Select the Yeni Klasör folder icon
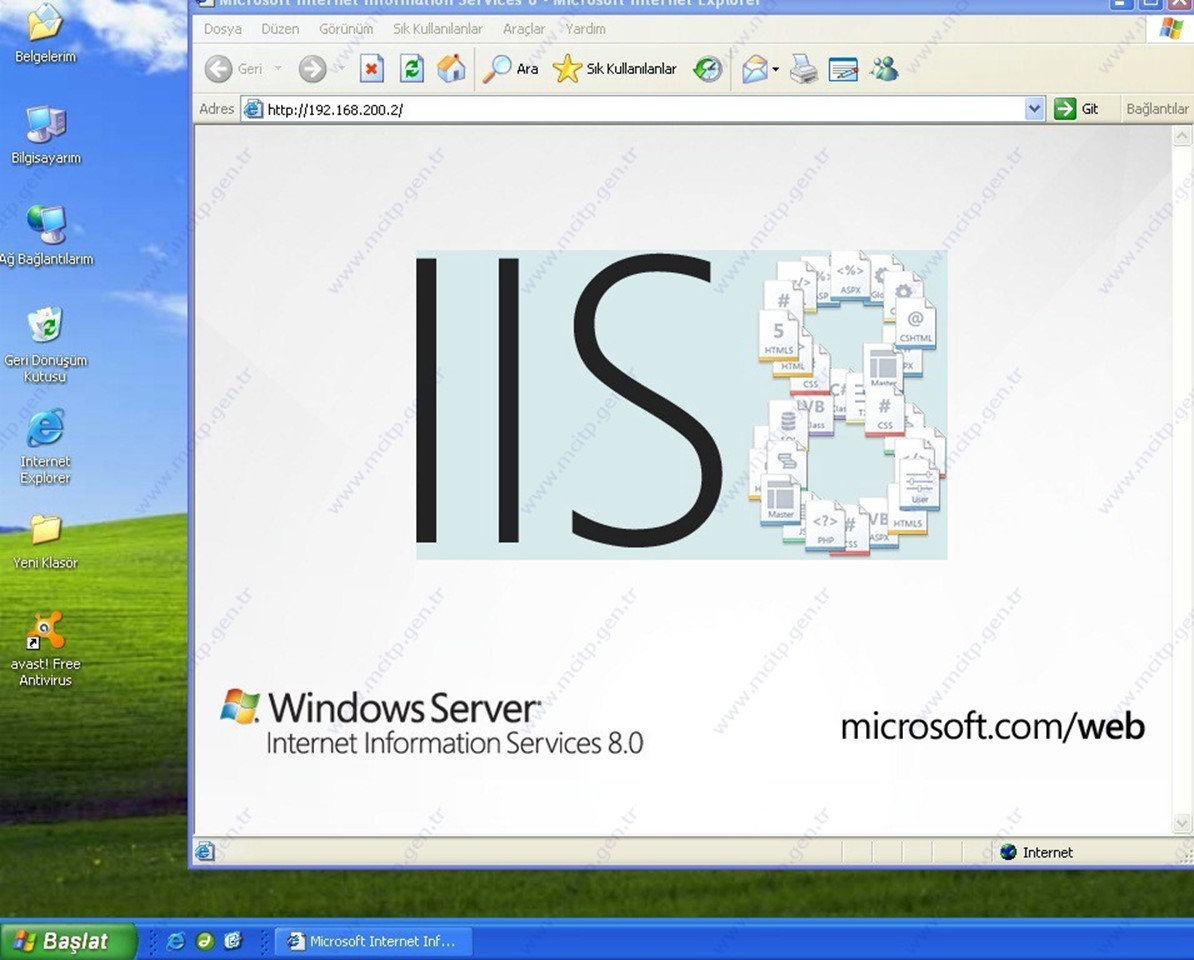1194x960 pixels. tap(46, 542)
